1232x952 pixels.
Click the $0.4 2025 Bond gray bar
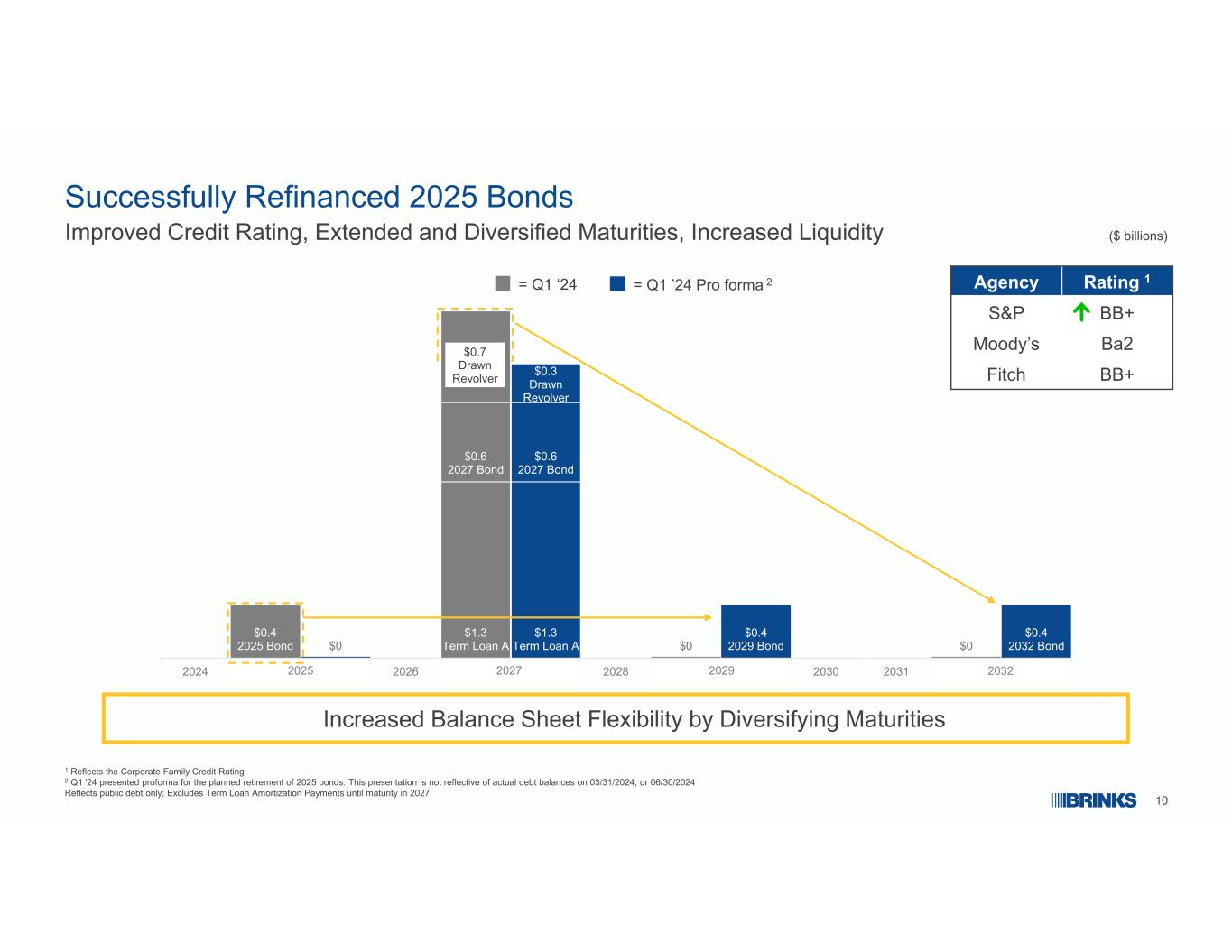[x=265, y=632]
